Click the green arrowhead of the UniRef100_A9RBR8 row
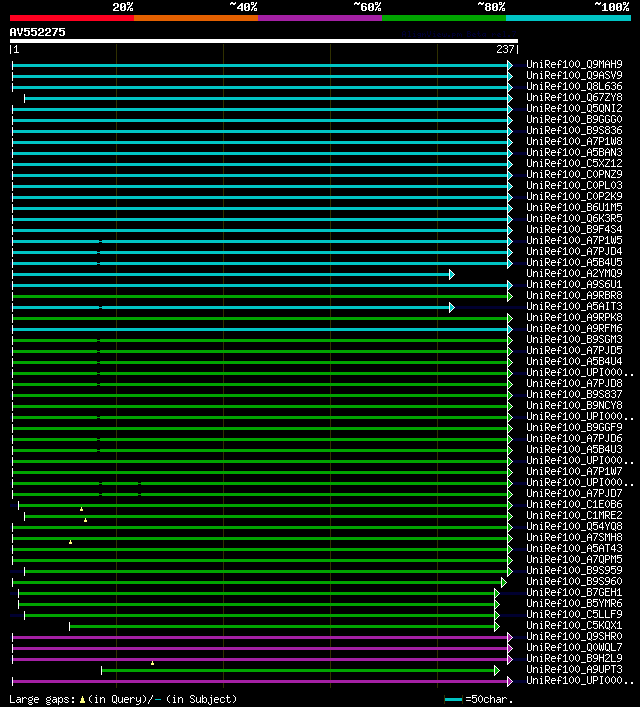640x707 pixels. point(510,297)
